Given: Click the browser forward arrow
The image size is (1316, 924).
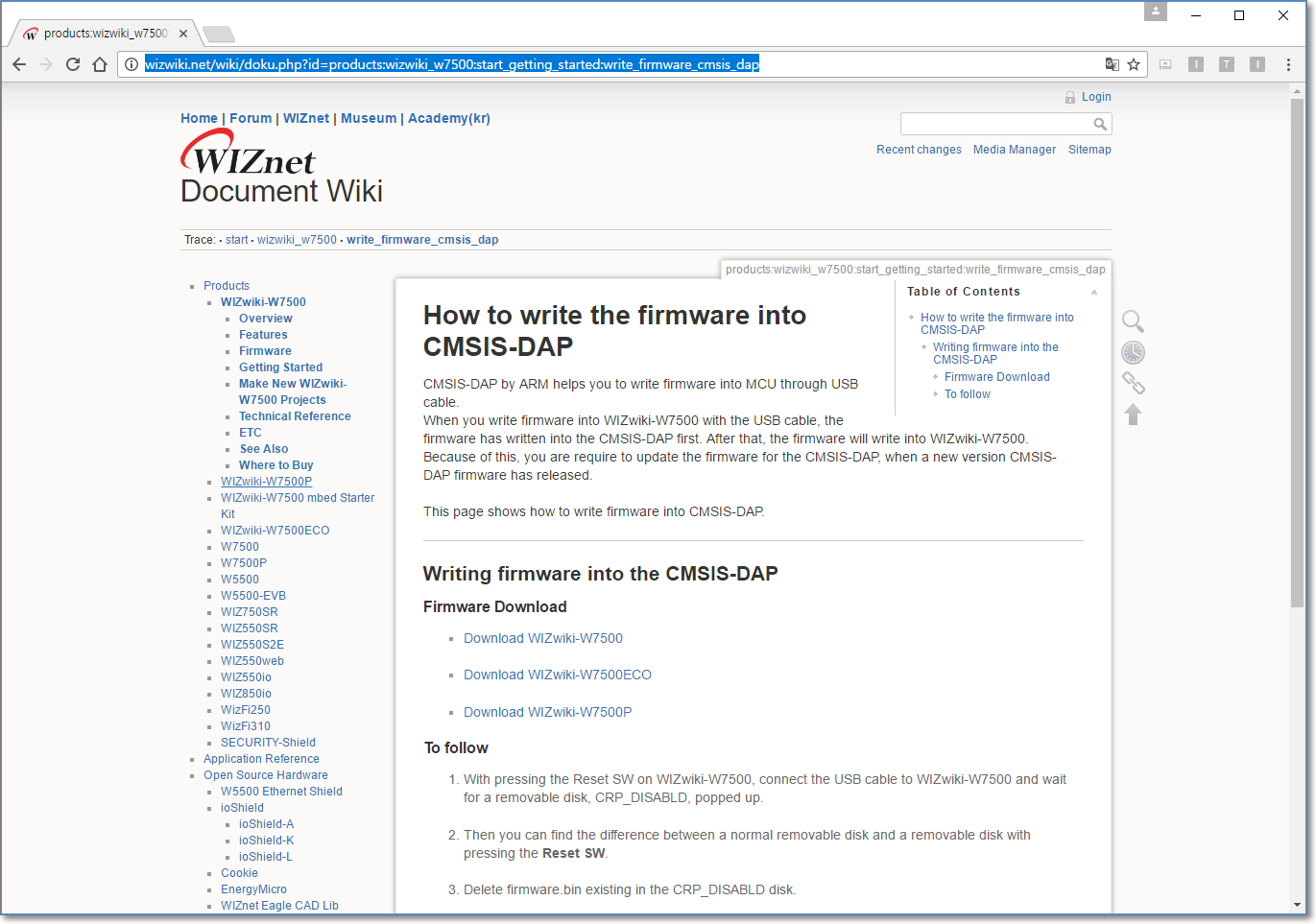Looking at the screenshot, I should pos(46,64).
